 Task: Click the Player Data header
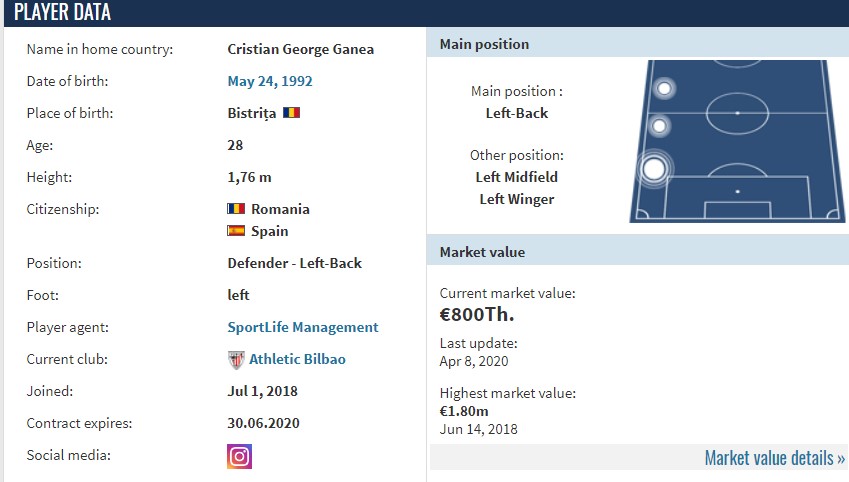pyautogui.click(x=62, y=13)
